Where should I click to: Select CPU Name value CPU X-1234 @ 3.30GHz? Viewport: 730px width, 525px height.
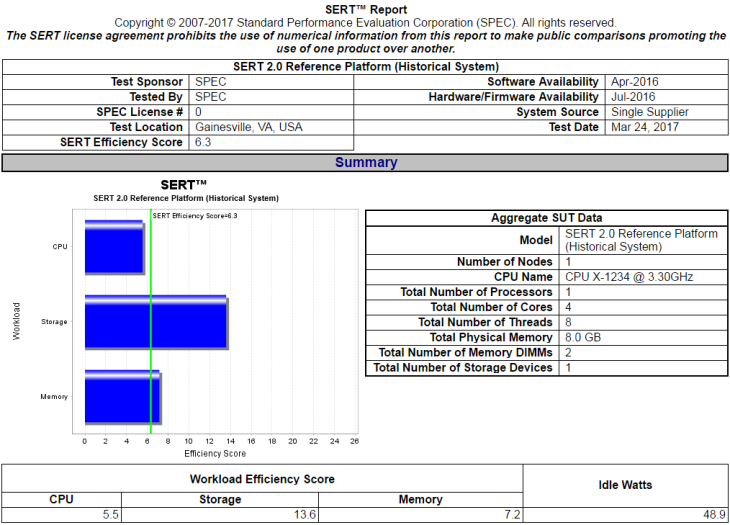(x=629, y=277)
